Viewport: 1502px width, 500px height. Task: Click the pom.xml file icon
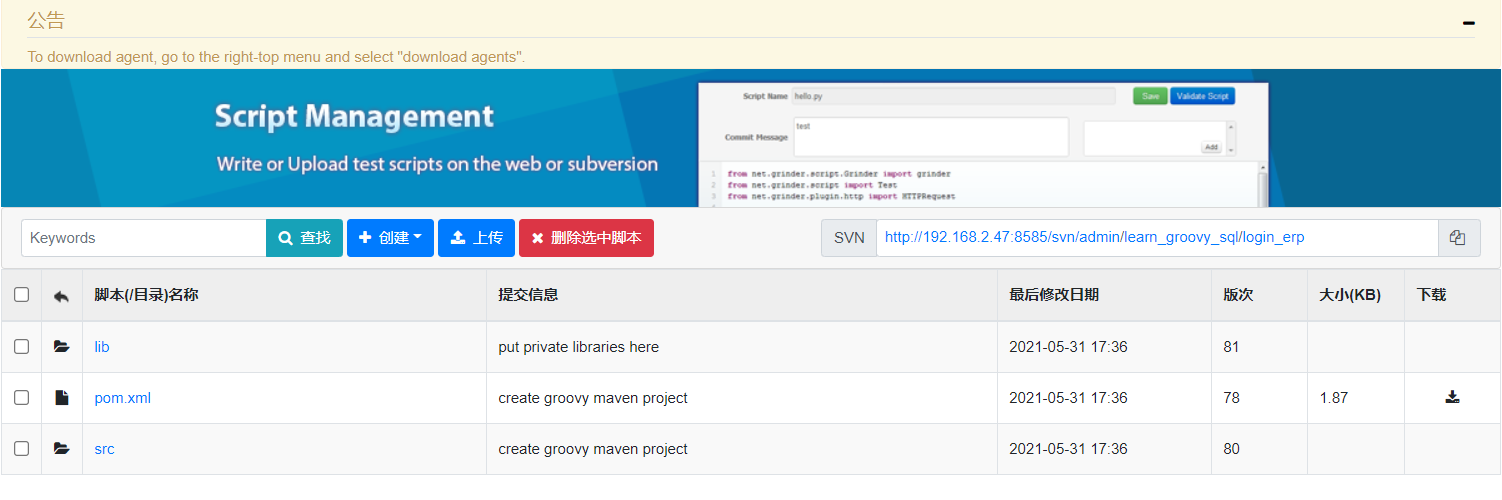[x=62, y=398]
